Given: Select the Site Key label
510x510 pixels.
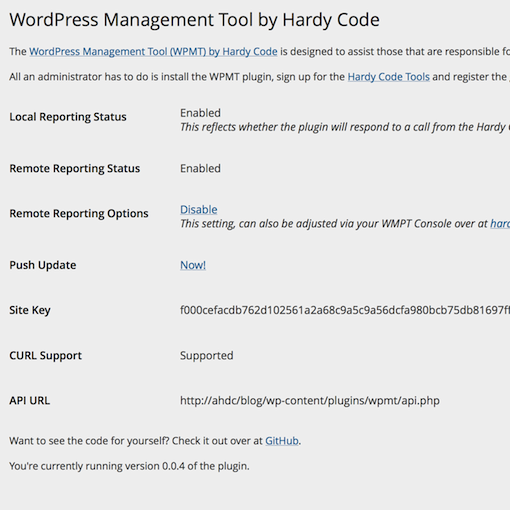Looking at the screenshot, I should click(x=30, y=310).
